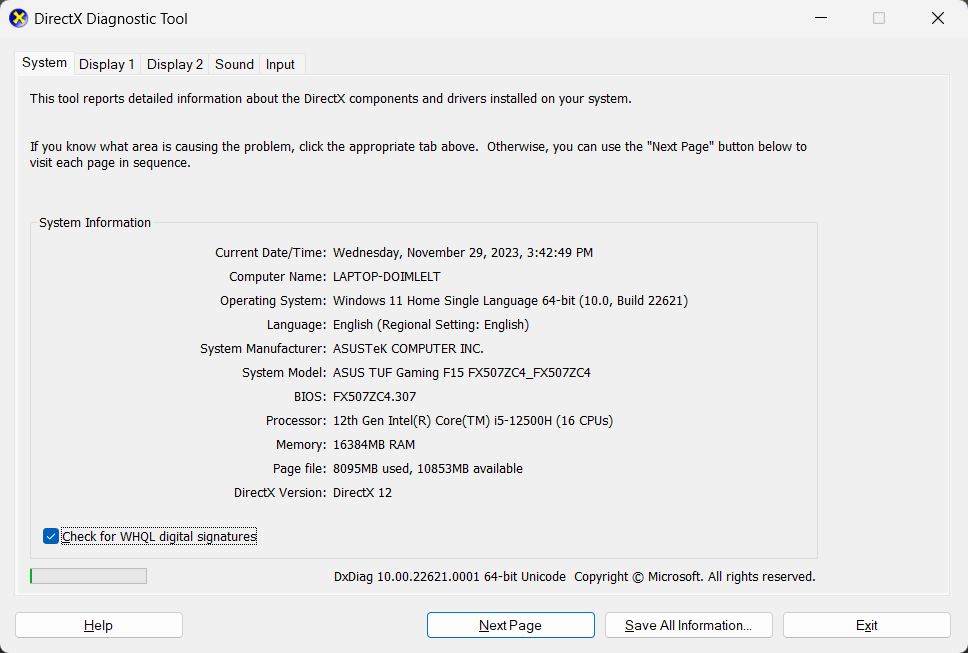The image size is (968, 653).
Task: Click the DirectX icon in title bar
Action: [x=19, y=19]
